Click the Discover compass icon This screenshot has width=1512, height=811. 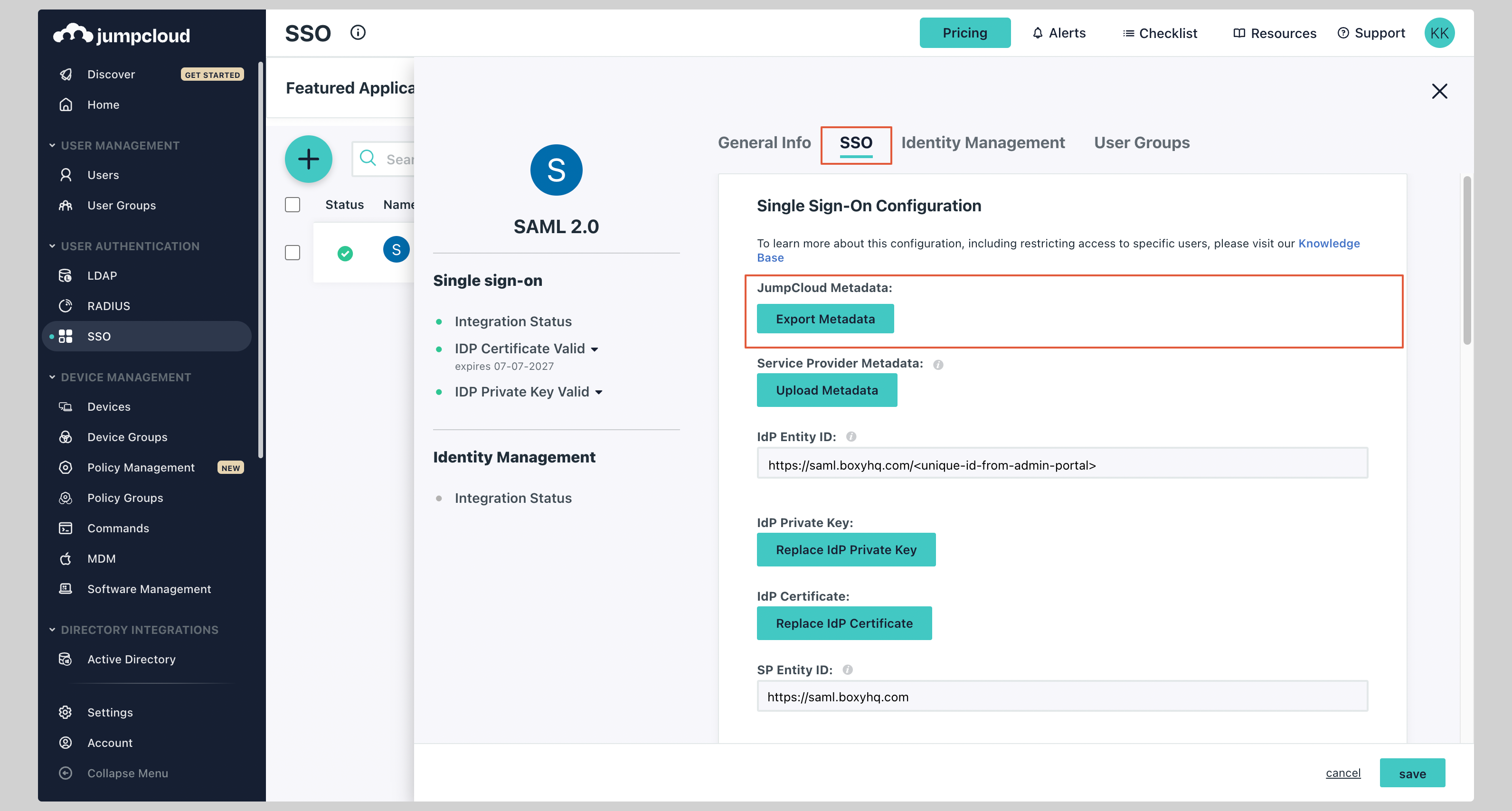click(x=66, y=74)
